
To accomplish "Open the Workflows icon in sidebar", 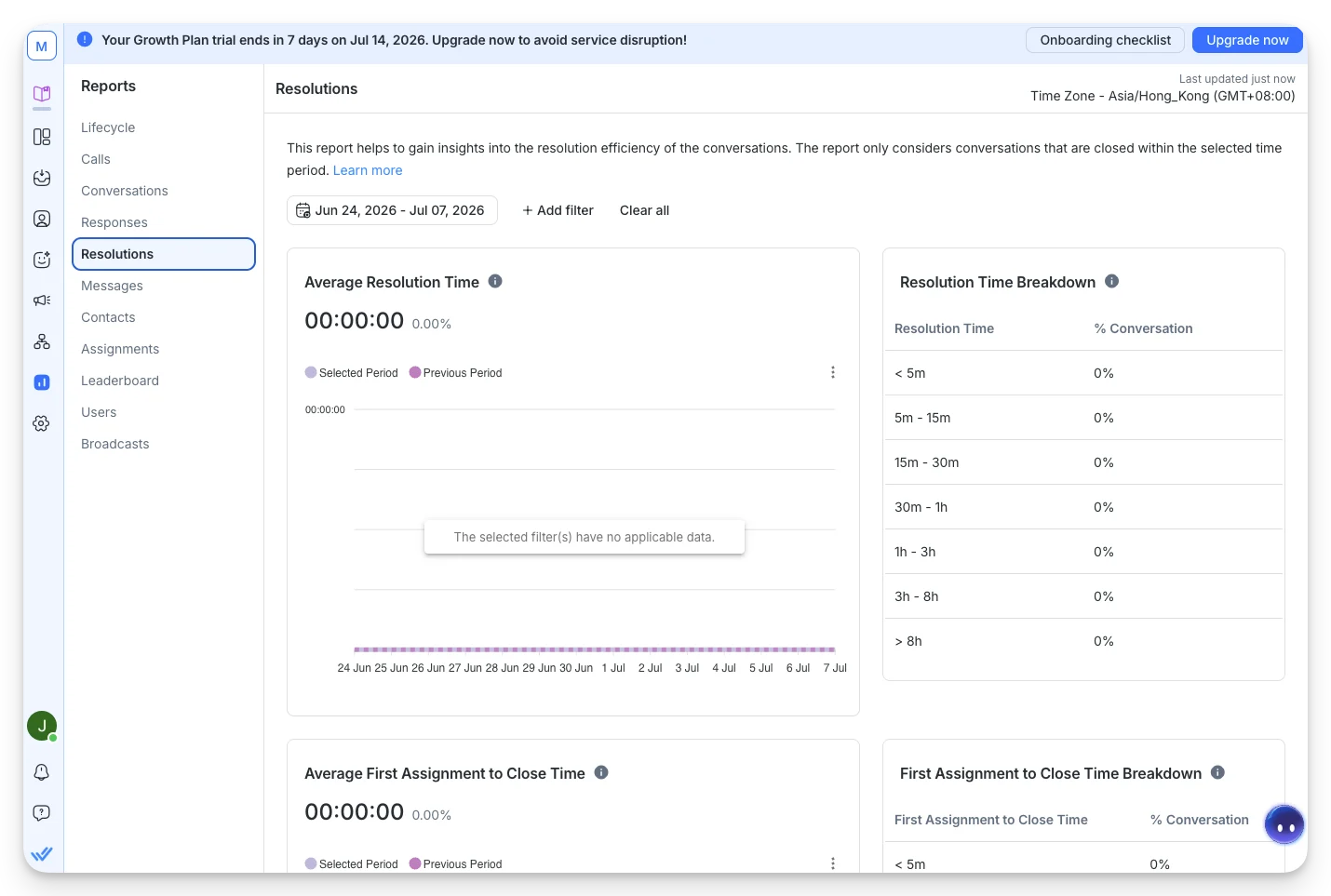I will click(x=42, y=341).
